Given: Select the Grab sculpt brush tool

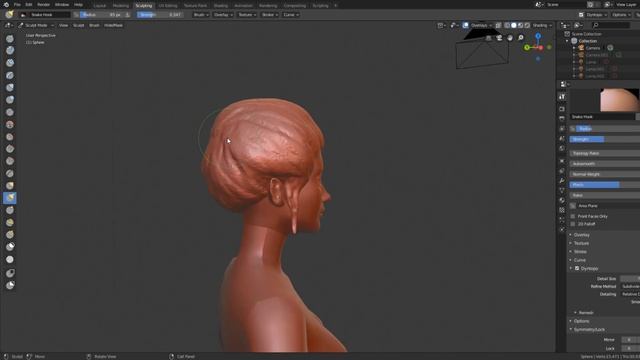Looking at the screenshot, I should click(x=10, y=186).
